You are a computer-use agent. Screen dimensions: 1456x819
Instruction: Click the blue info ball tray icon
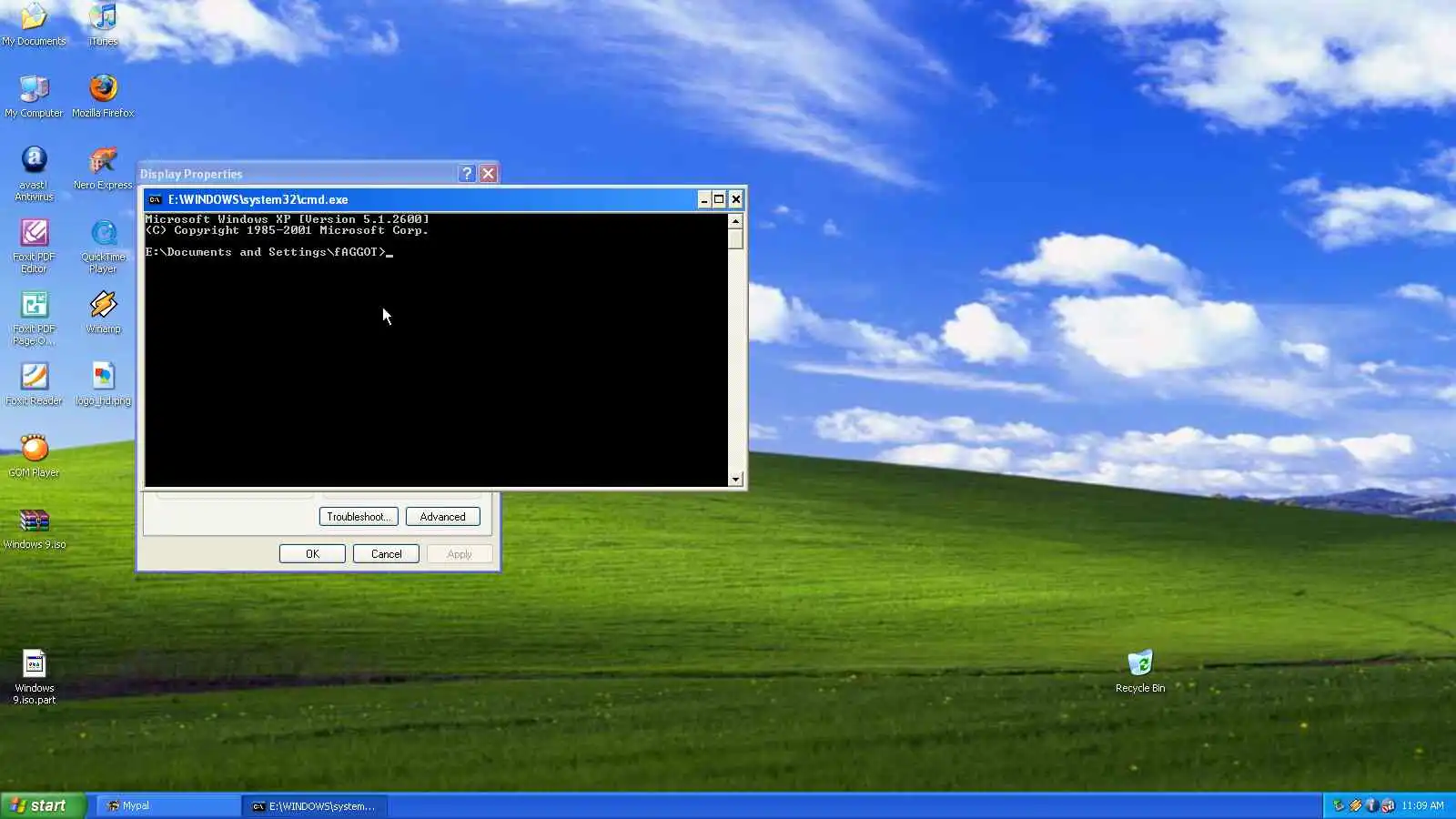point(1371,805)
